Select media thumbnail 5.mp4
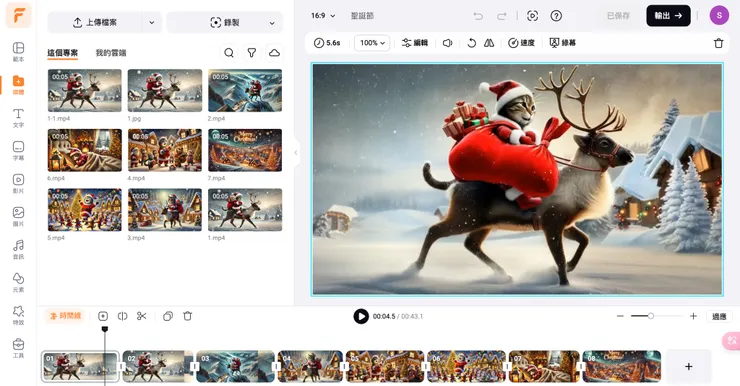This screenshot has width=740, height=386. pyautogui.click(x=84, y=210)
